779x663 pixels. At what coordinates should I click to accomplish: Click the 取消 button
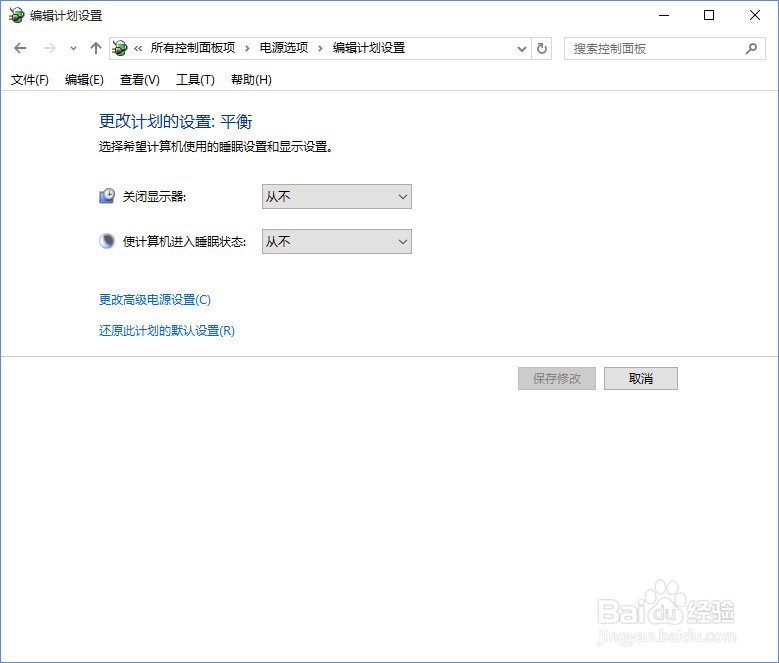(x=640, y=378)
